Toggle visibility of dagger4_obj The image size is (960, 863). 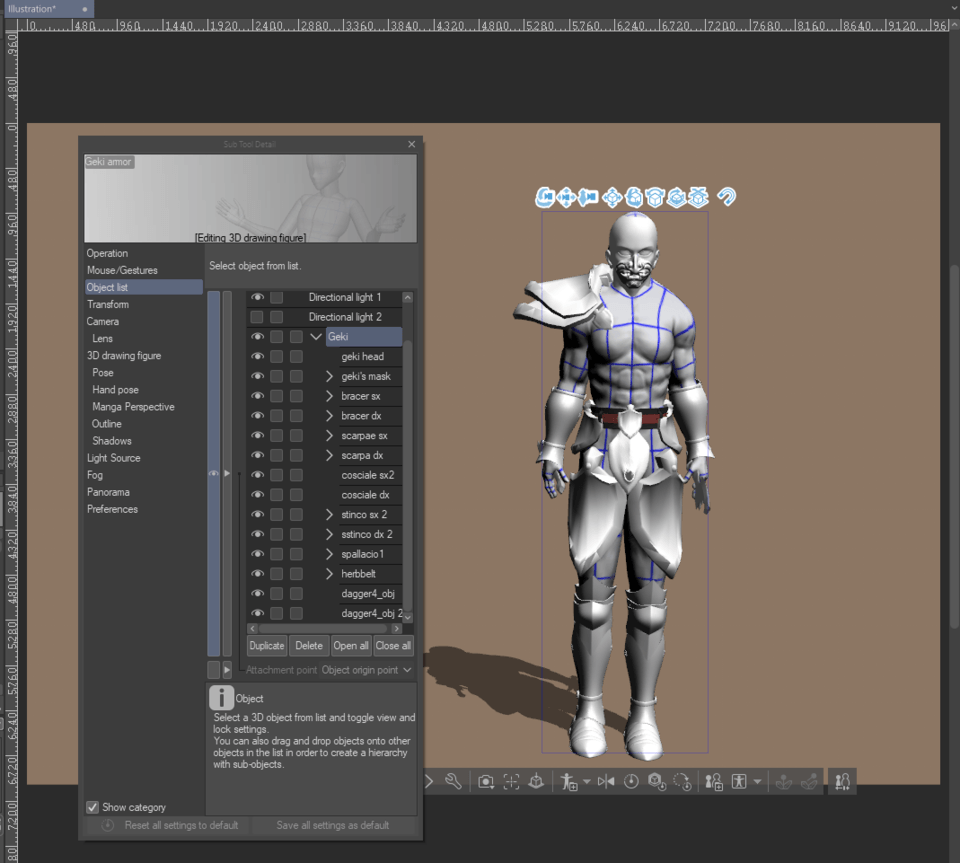[257, 593]
